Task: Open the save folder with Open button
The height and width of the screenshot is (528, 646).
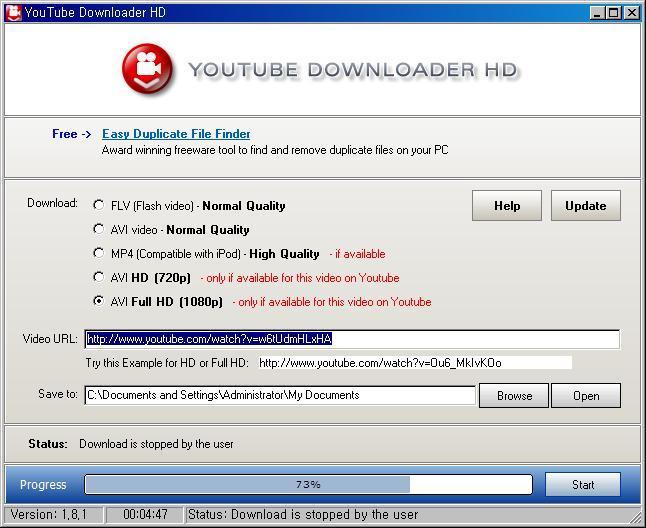Action: pyautogui.click(x=586, y=396)
